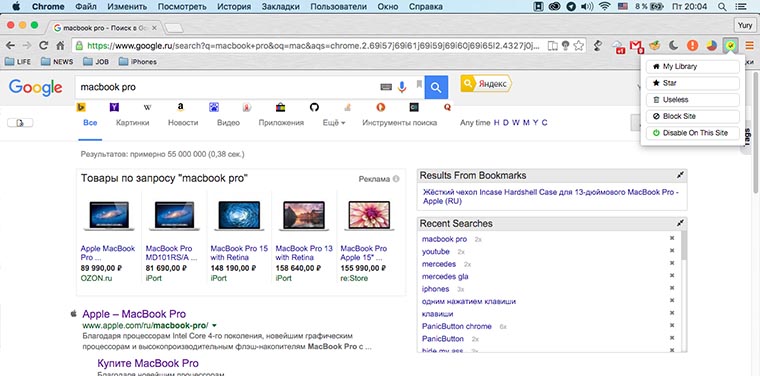Screen dimensions: 760x376
Task: Open the pie chart extension
Action: (x=711, y=46)
